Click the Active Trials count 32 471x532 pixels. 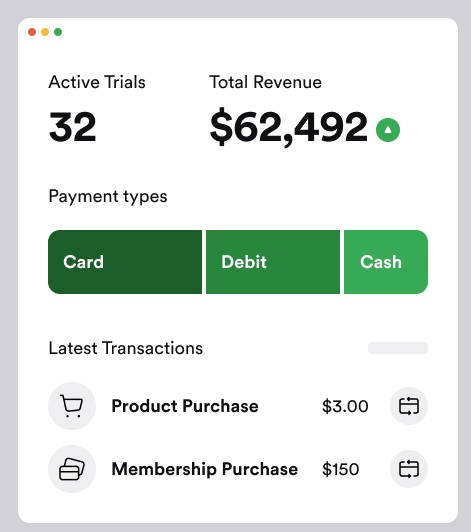[73, 127]
